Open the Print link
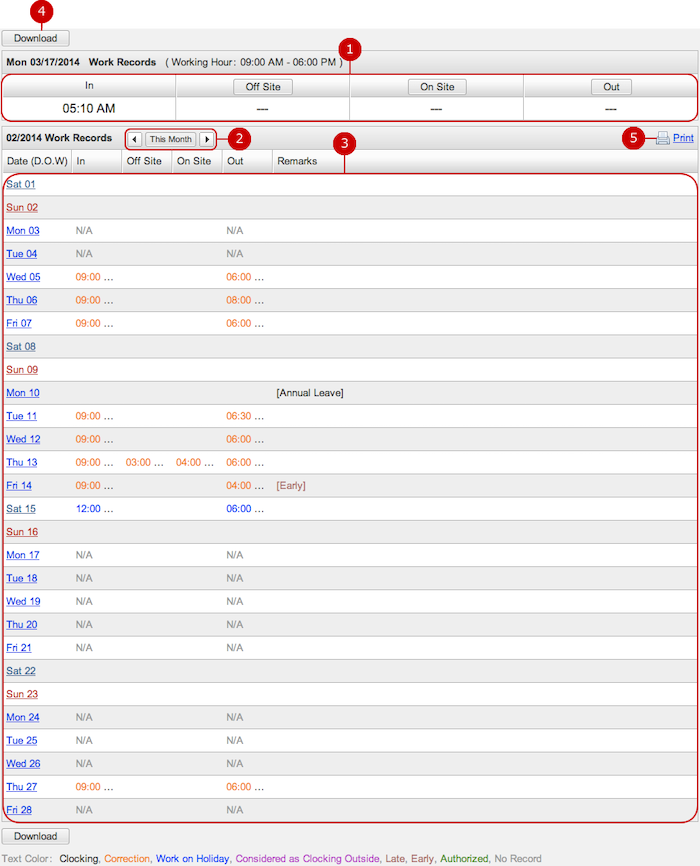 tap(683, 138)
